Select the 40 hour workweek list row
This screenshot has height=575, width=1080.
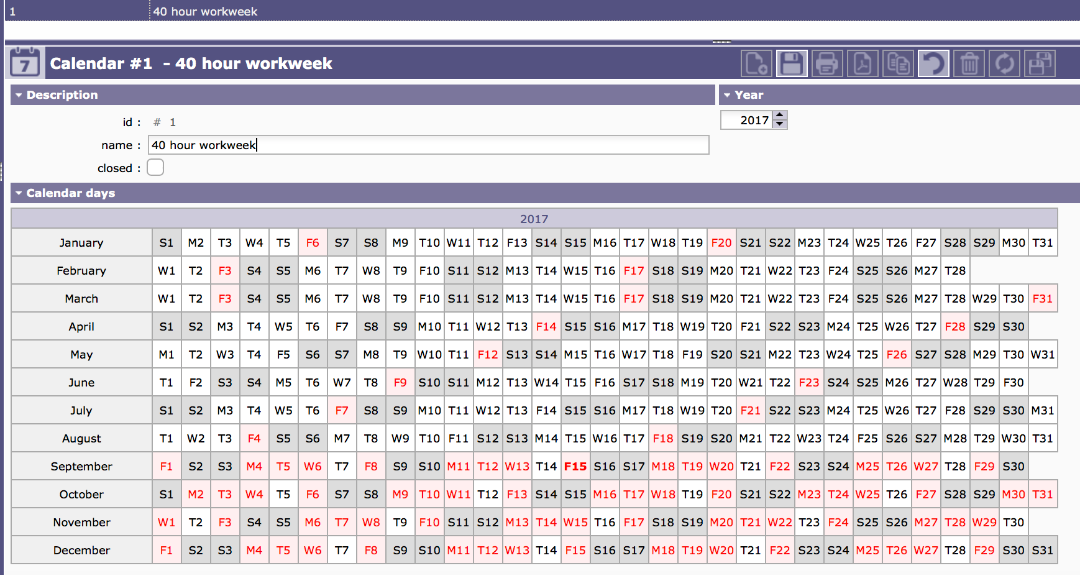point(205,12)
